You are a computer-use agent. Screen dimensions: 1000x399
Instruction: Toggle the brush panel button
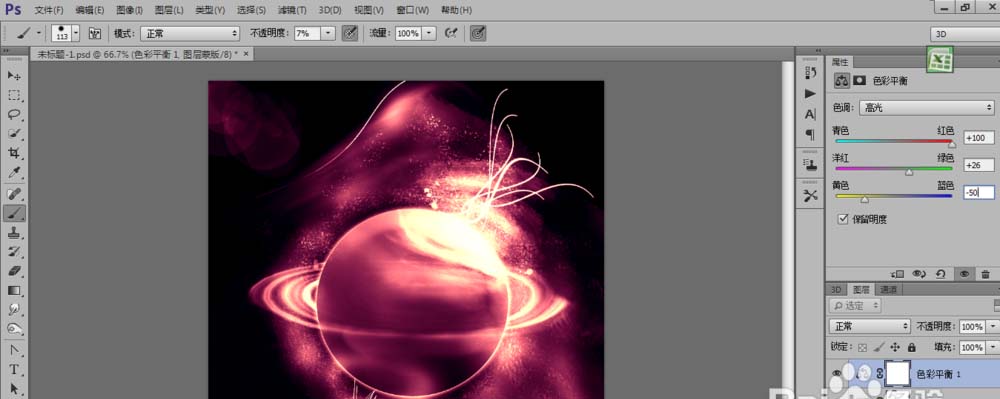tap(94, 33)
